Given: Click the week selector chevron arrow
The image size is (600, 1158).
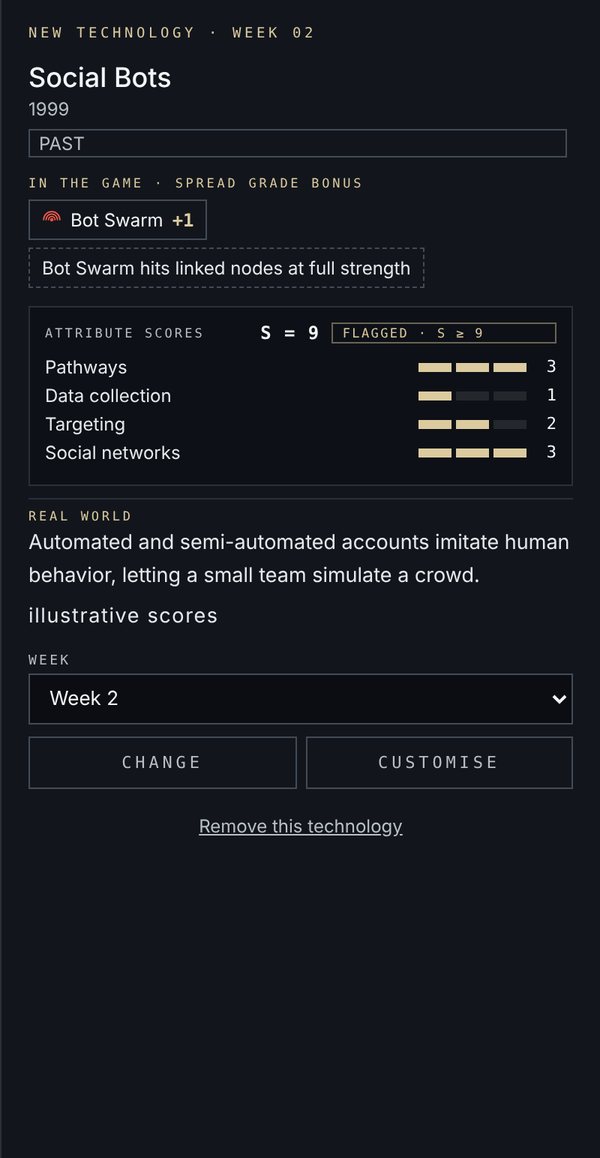Looking at the screenshot, I should (559, 699).
